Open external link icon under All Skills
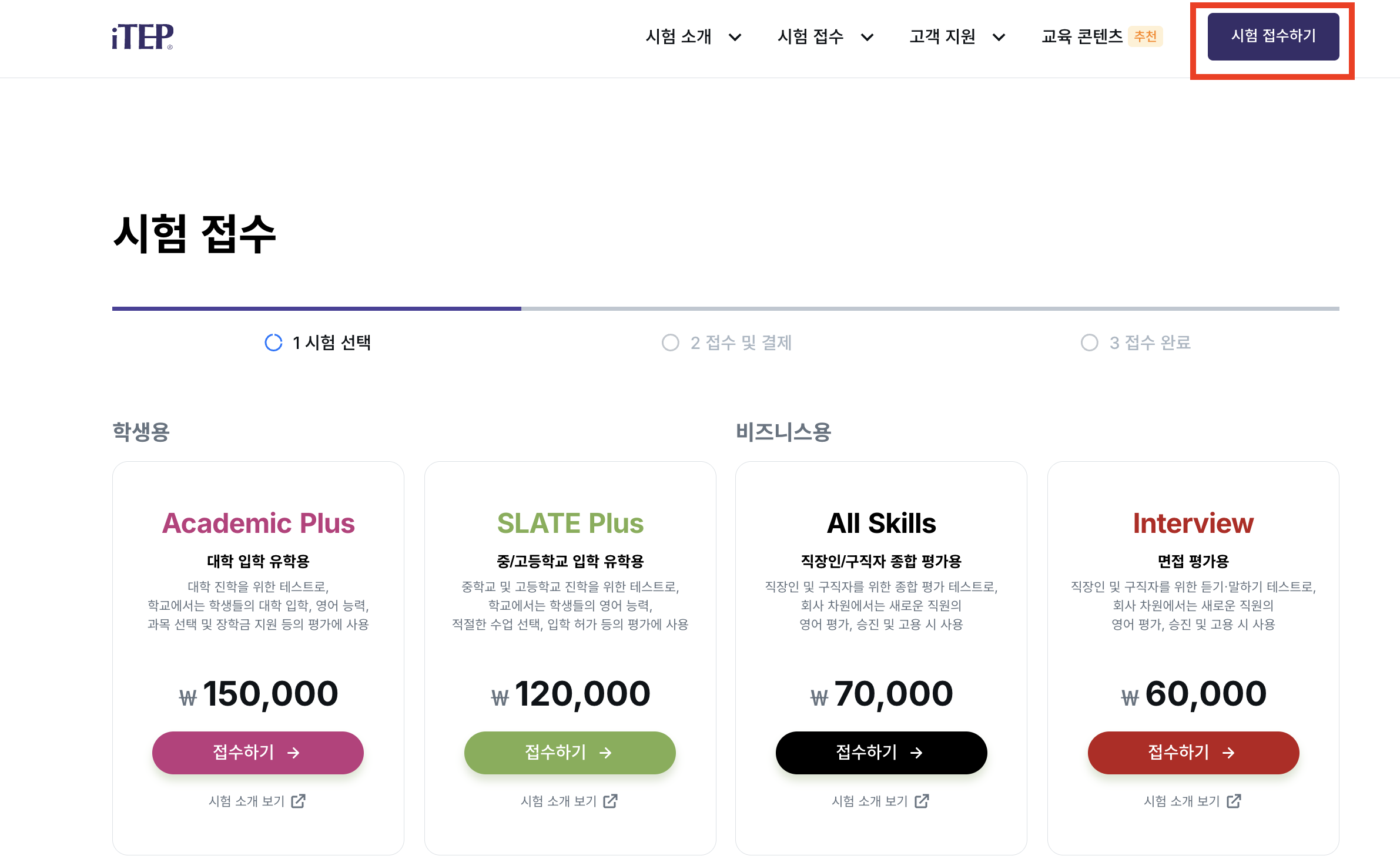1400x866 pixels. point(922,801)
